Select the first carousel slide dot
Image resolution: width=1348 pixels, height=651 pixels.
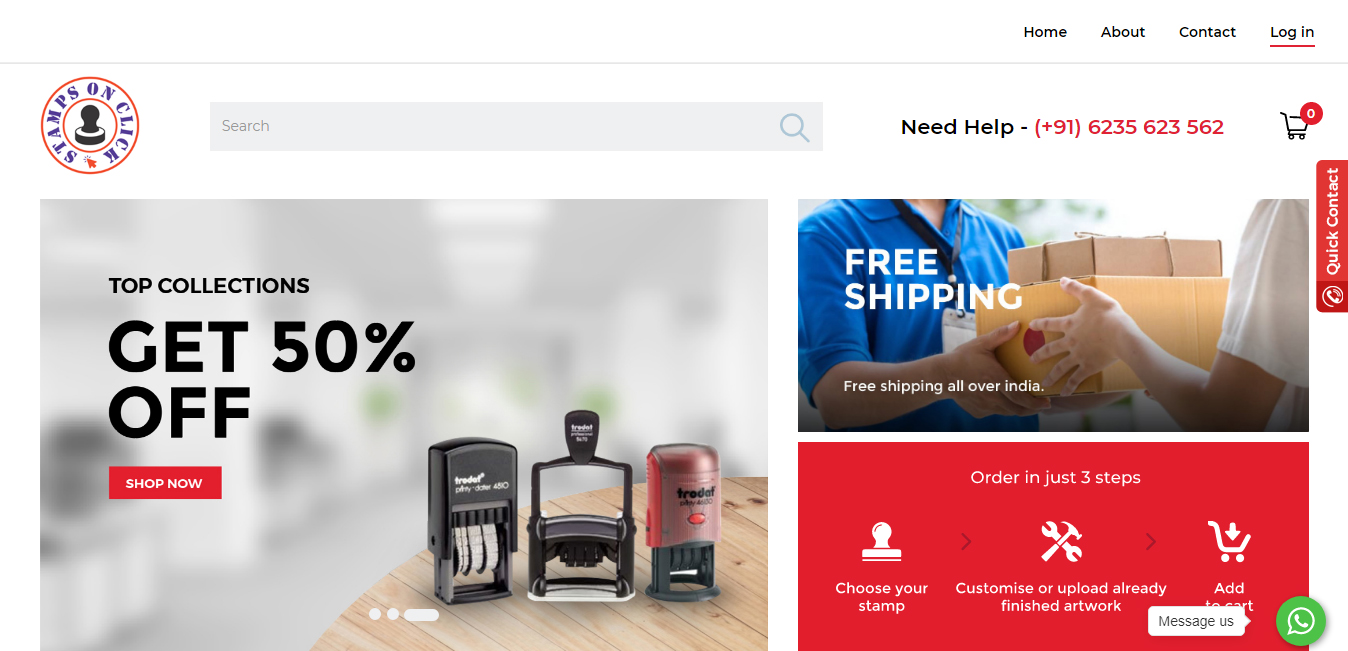(375, 614)
